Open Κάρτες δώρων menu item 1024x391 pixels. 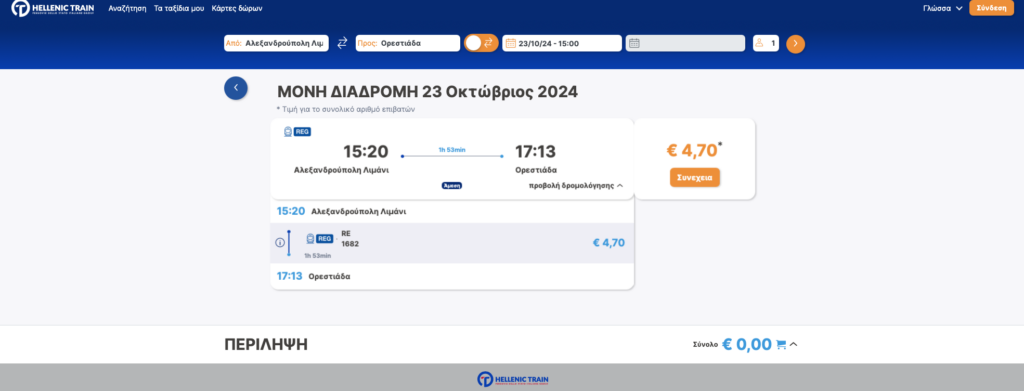(237, 8)
